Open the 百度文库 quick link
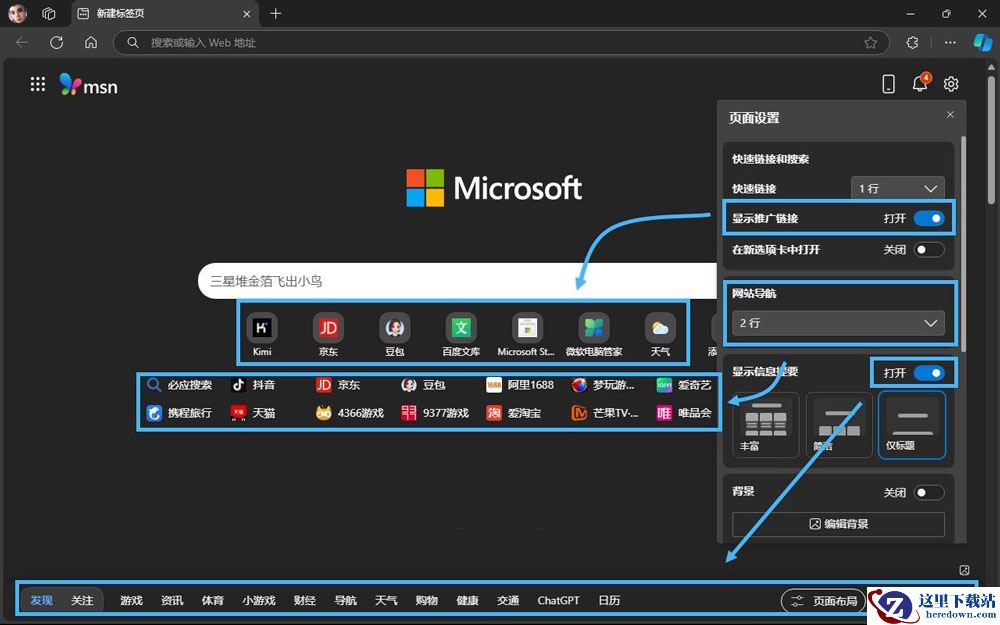Viewport: 1000px width, 625px height. coord(461,334)
